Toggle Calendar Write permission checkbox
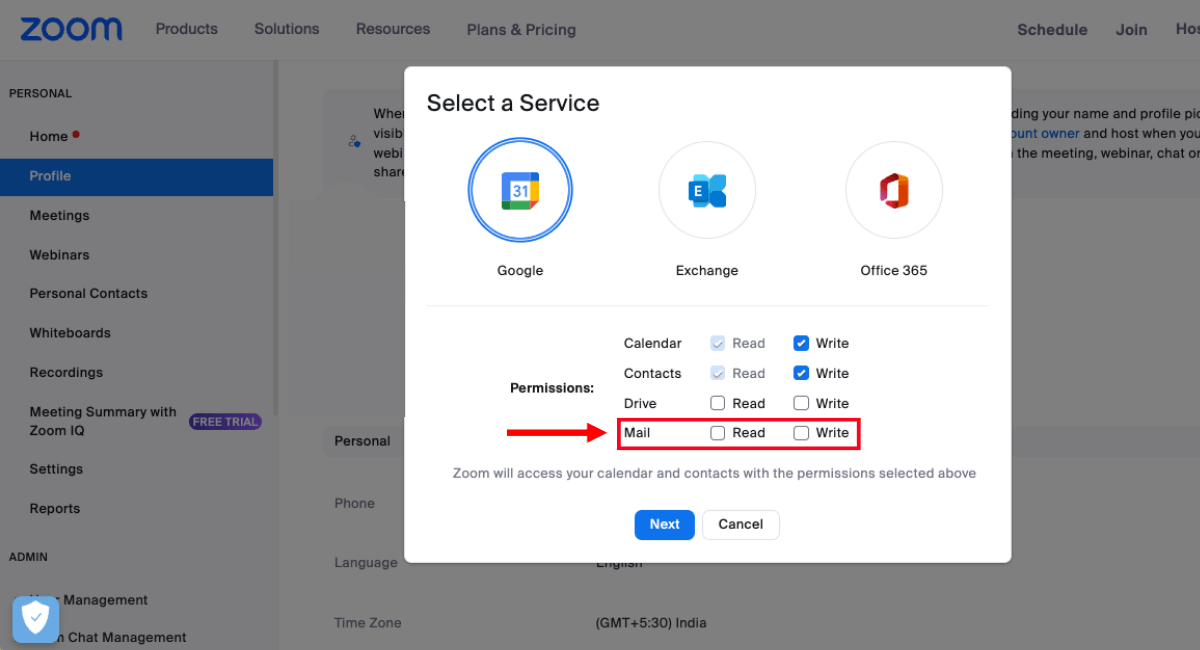 pos(801,343)
